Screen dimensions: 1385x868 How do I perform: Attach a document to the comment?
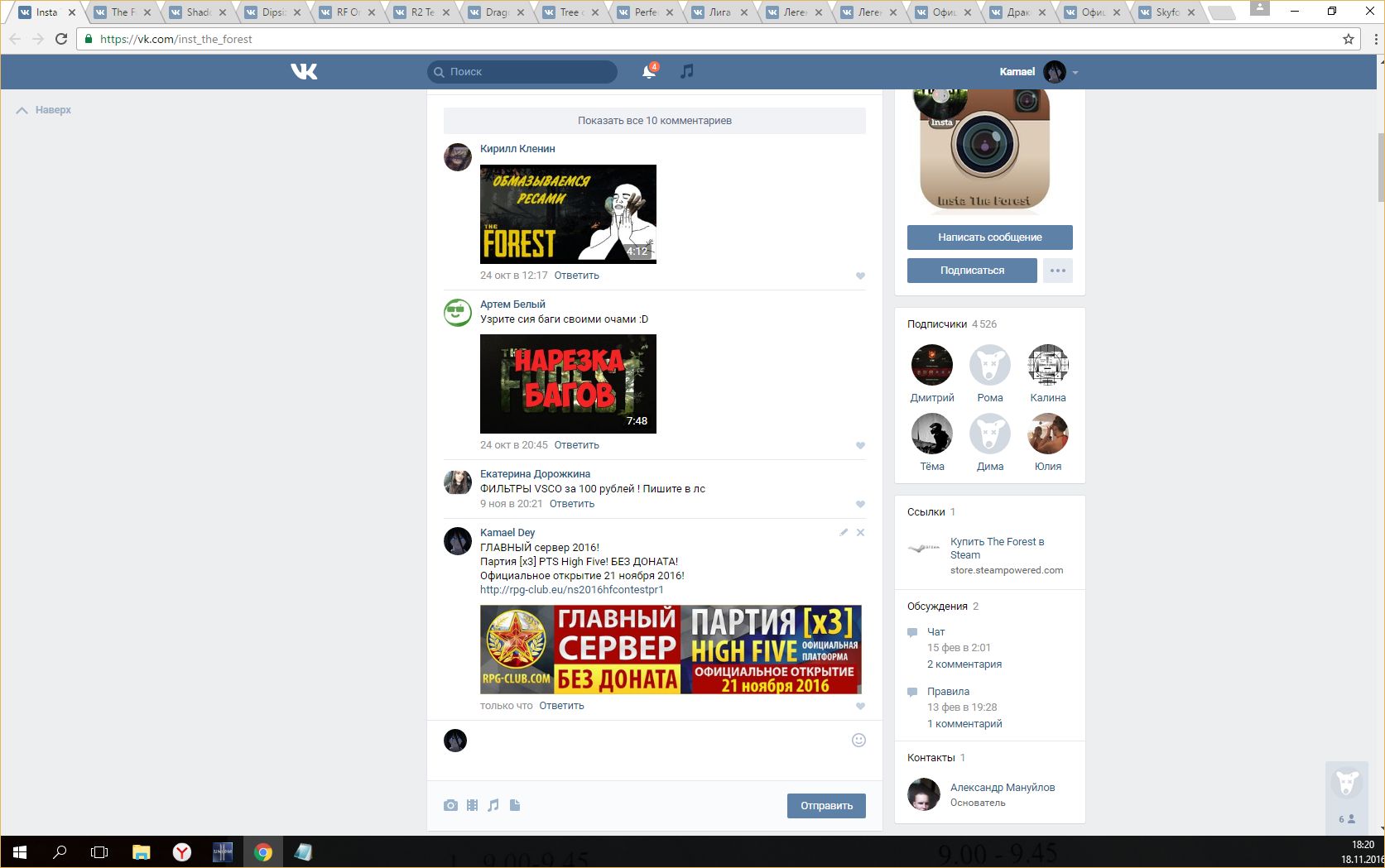pyautogui.click(x=515, y=805)
